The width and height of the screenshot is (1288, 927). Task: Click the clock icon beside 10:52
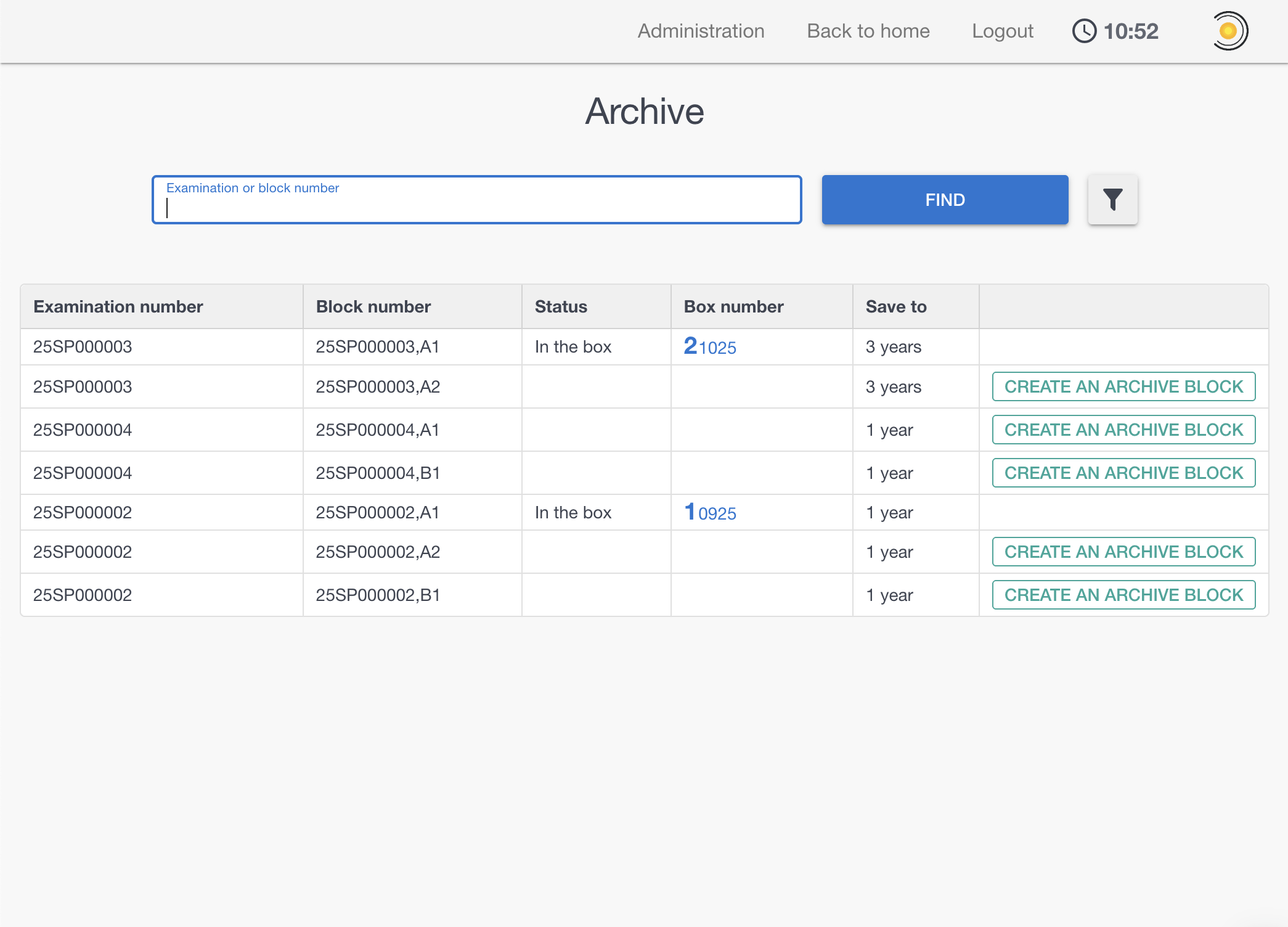tap(1084, 31)
